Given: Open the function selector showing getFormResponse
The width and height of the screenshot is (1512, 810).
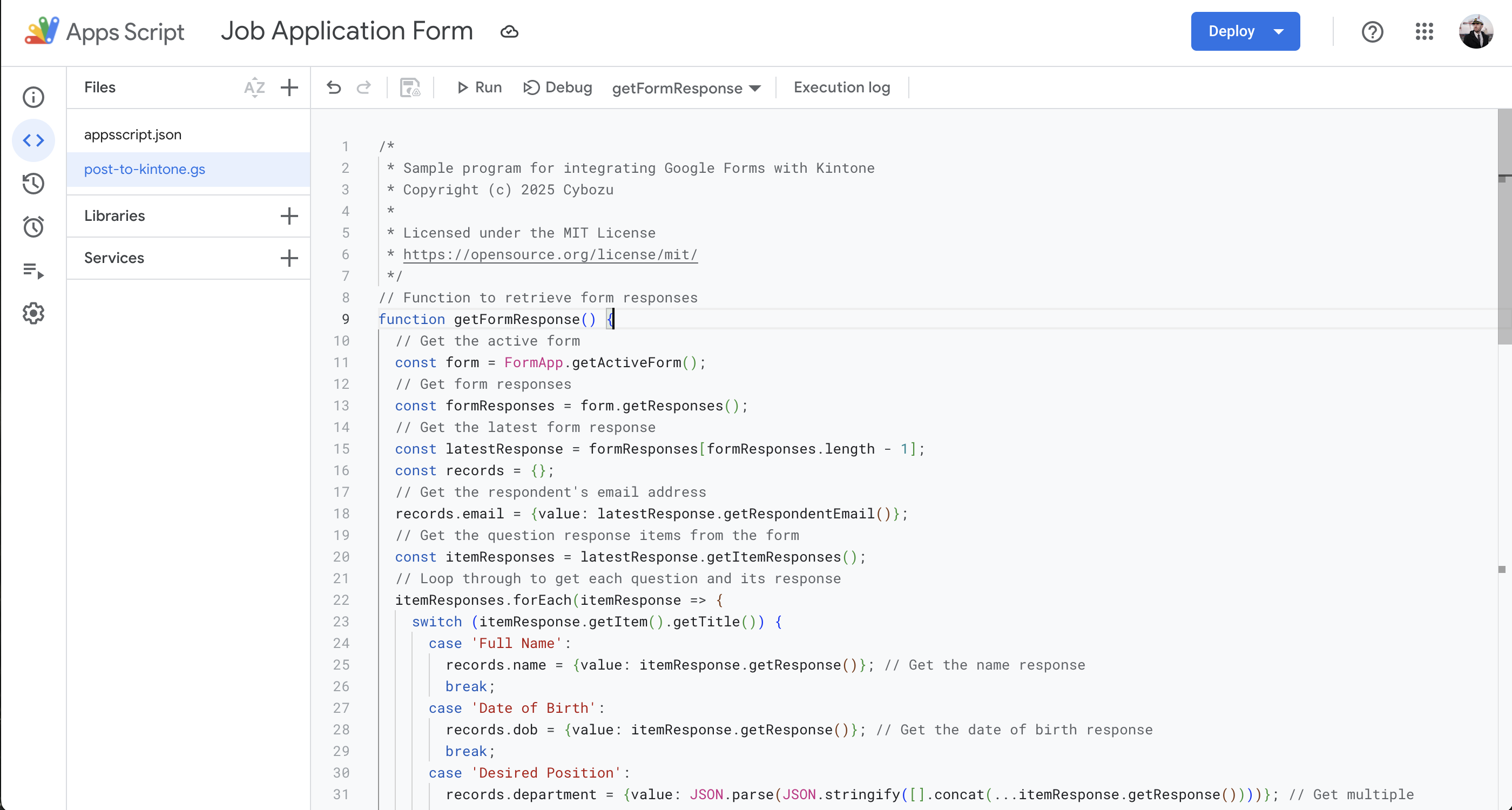Looking at the screenshot, I should (x=686, y=88).
